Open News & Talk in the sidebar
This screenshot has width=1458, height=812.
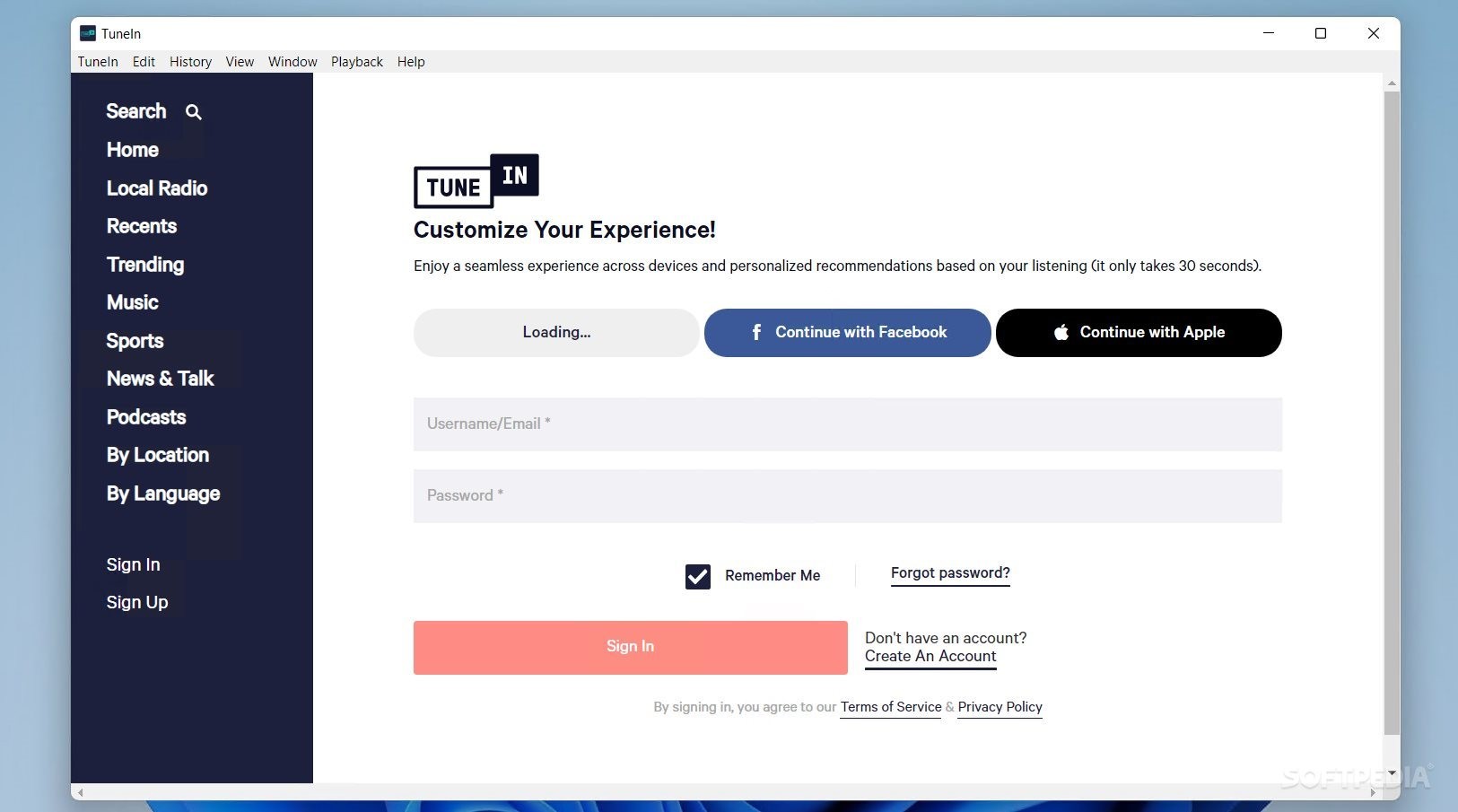160,379
